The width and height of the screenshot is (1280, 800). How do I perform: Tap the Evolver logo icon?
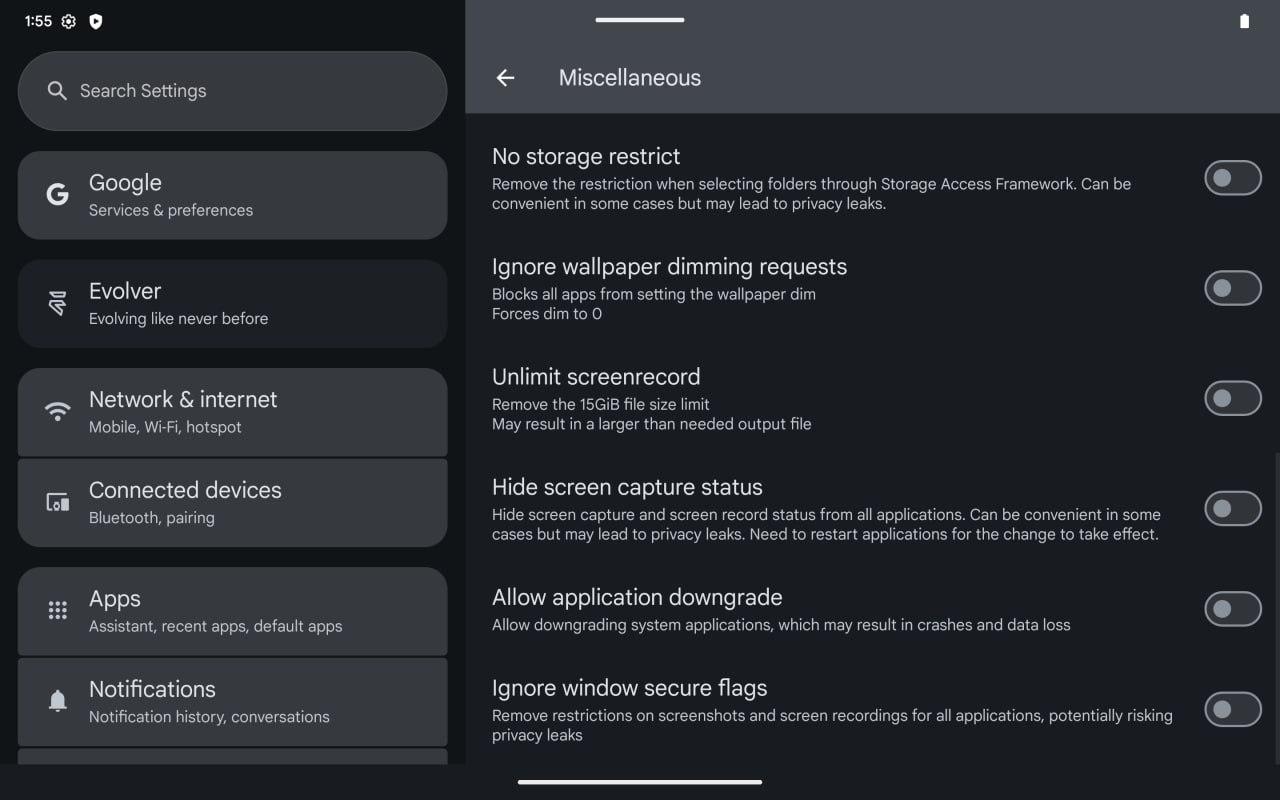(58, 303)
